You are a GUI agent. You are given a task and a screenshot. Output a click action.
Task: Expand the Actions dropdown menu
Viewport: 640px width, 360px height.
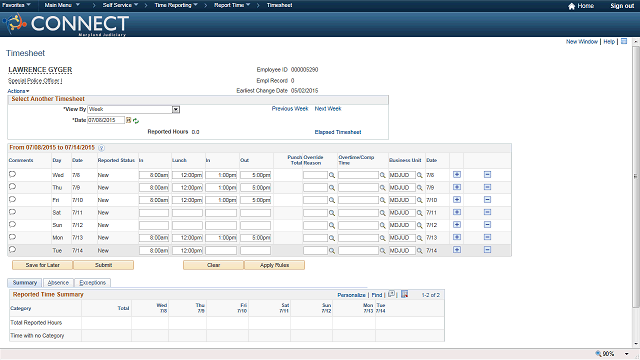(x=18, y=91)
